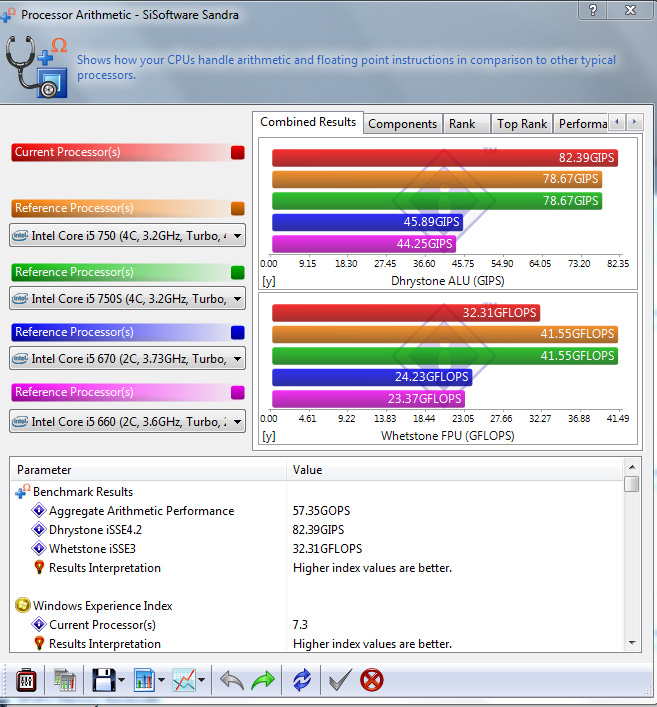Refresh the benchmark with blue arrows
The image size is (657, 707).
click(x=302, y=680)
